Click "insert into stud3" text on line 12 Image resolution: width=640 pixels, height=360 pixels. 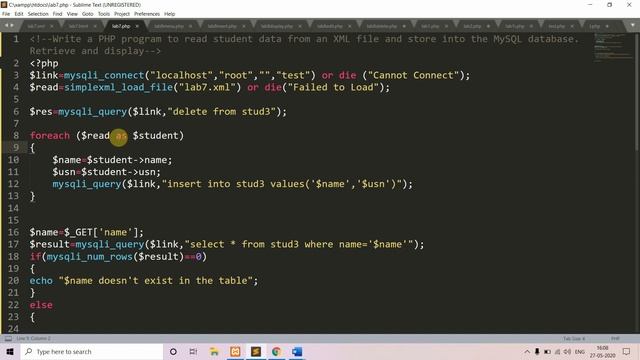(216, 184)
